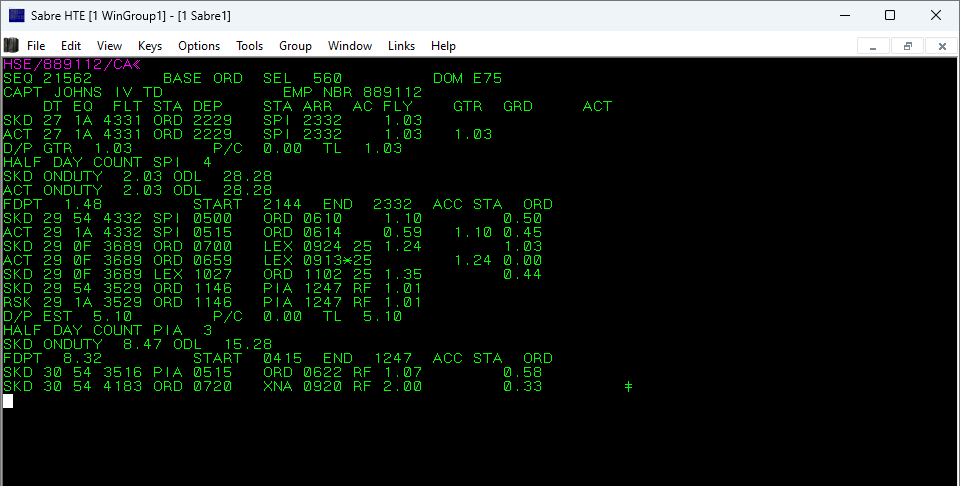Click the HALF DAY COUNT SPI 4 line
This screenshot has height=486, width=960.
107,163
